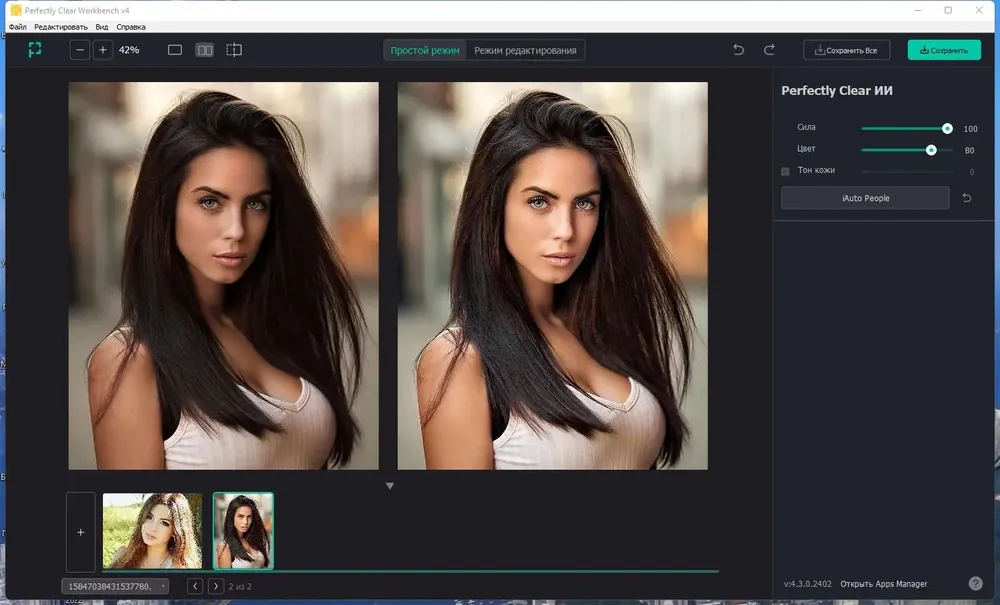
Task: Open the Файл menu
Action: point(17,27)
